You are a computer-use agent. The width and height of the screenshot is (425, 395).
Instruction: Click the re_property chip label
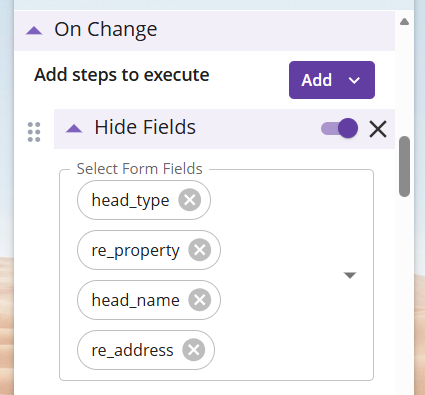(x=135, y=251)
